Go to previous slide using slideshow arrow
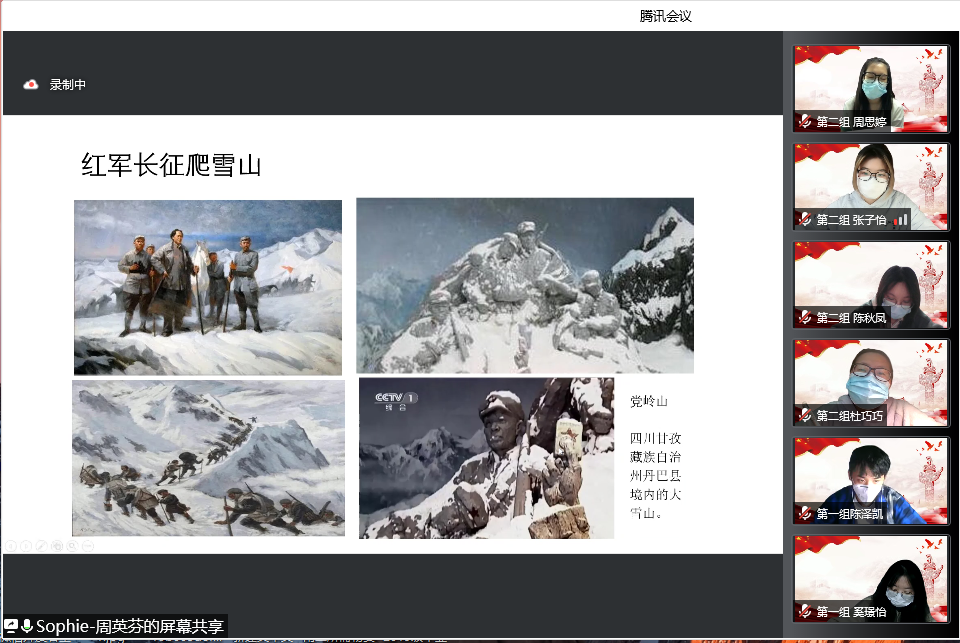The width and height of the screenshot is (960, 643). pos(11,545)
